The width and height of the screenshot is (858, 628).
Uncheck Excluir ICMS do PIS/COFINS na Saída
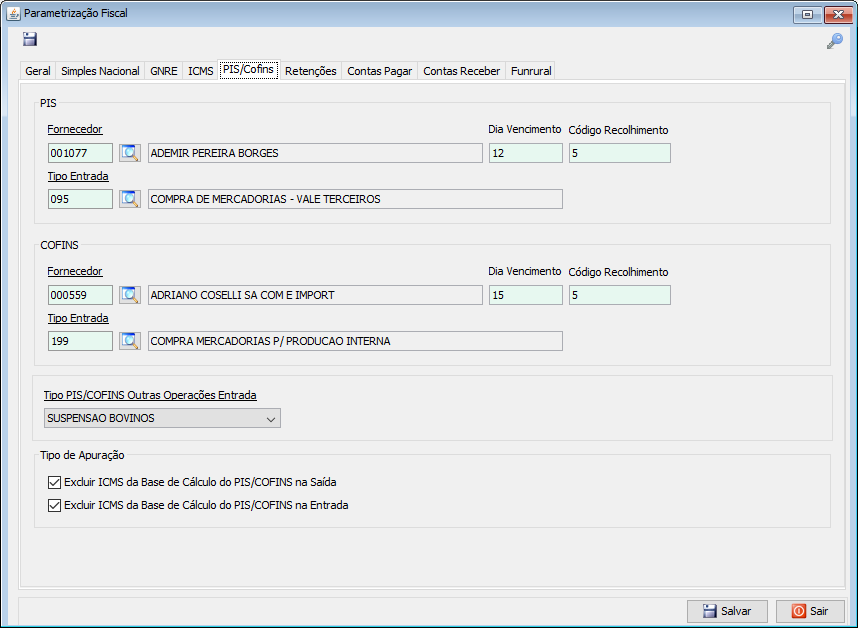point(54,482)
